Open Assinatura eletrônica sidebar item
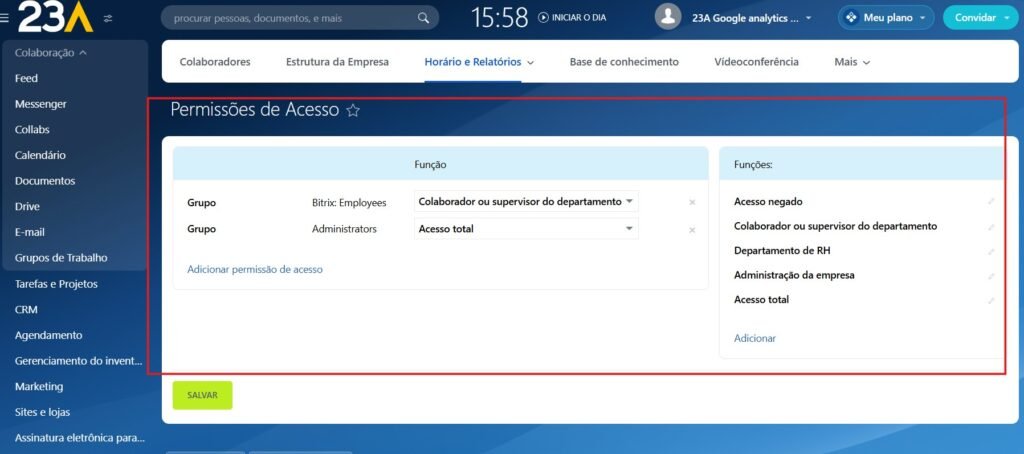This screenshot has width=1024, height=454. click(x=80, y=438)
